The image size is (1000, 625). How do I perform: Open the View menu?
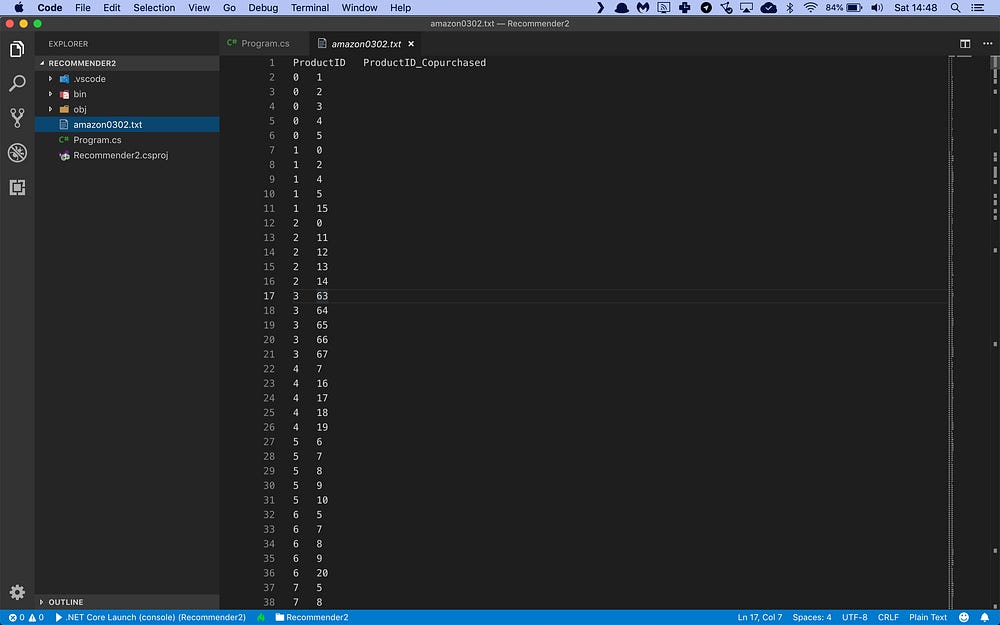click(199, 8)
